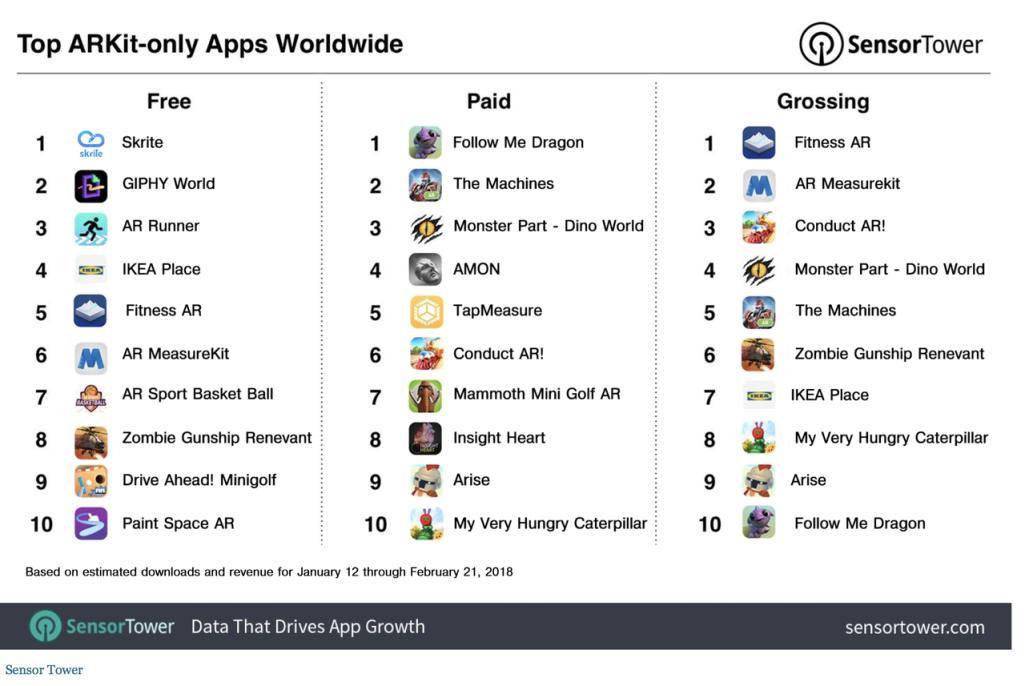The height and width of the screenshot is (686, 1024).
Task: Click the Paint Space AR icon
Action: pyautogui.click(x=91, y=523)
